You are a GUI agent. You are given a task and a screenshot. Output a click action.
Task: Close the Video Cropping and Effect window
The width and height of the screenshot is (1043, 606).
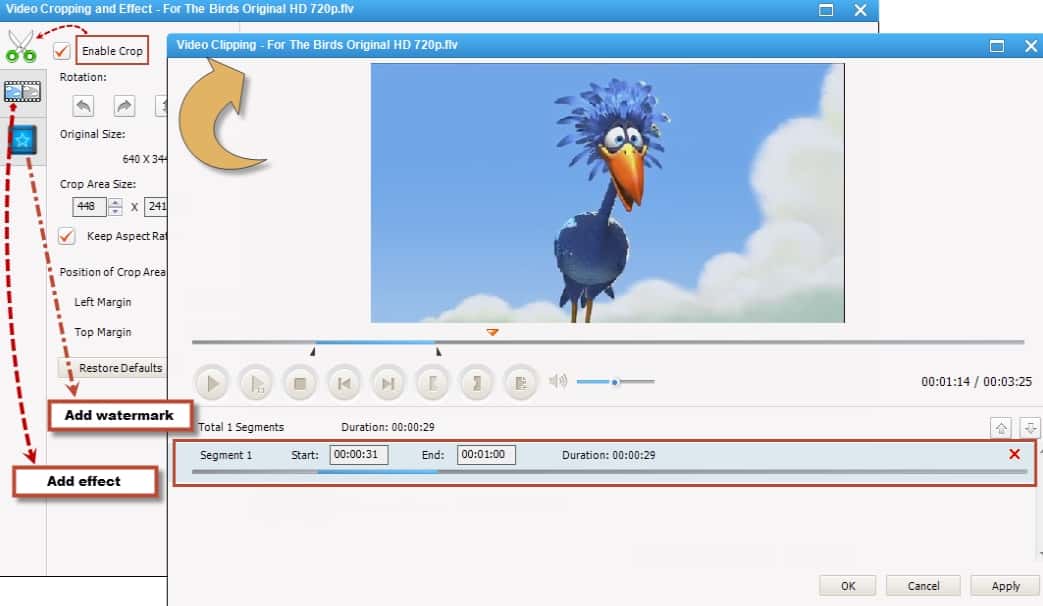[x=860, y=10]
